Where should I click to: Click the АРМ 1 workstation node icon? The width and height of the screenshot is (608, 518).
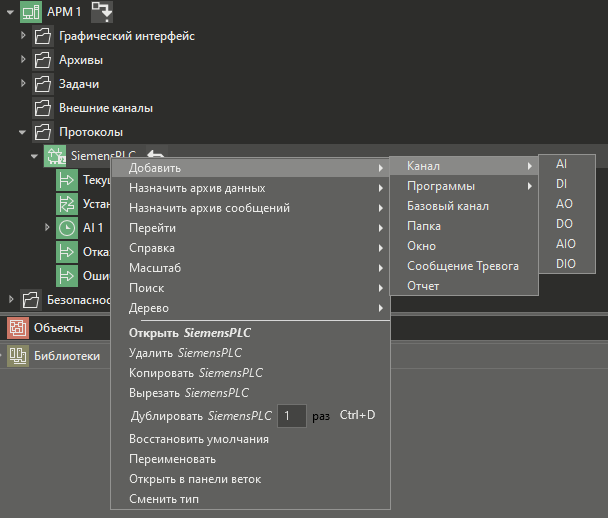(x=31, y=12)
